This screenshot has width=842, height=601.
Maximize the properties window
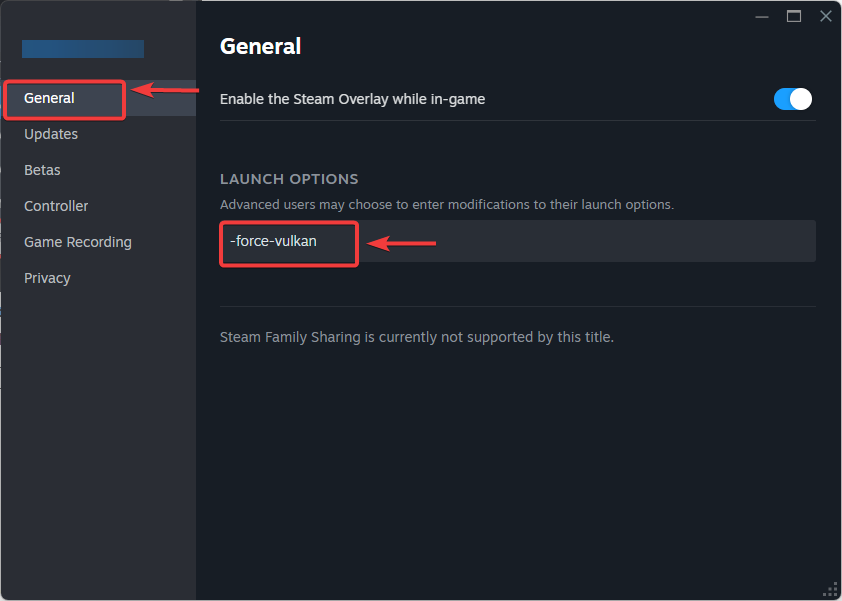tap(794, 16)
